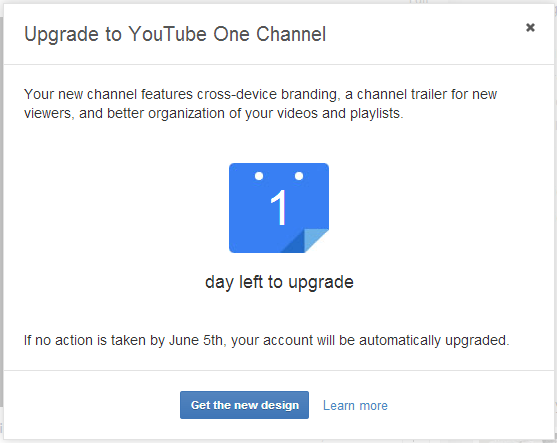
Task: Click the "Upgrade to YouTube One Channel" title
Action: click(175, 35)
